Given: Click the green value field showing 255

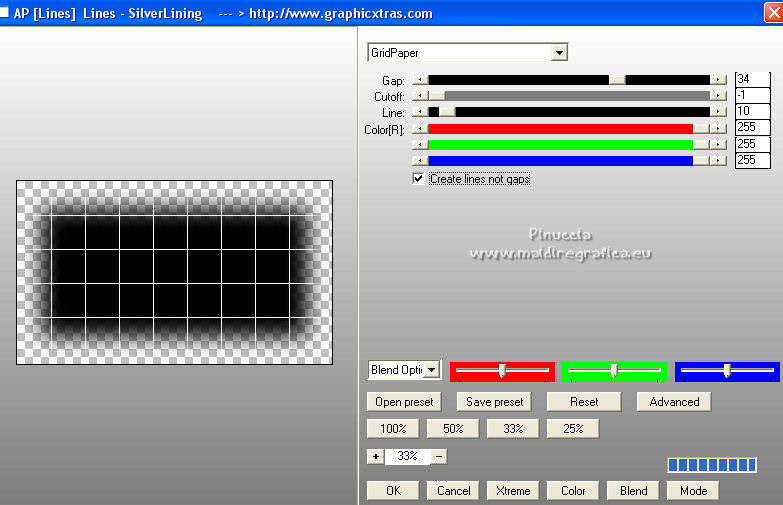Looking at the screenshot, I should pos(753,144).
